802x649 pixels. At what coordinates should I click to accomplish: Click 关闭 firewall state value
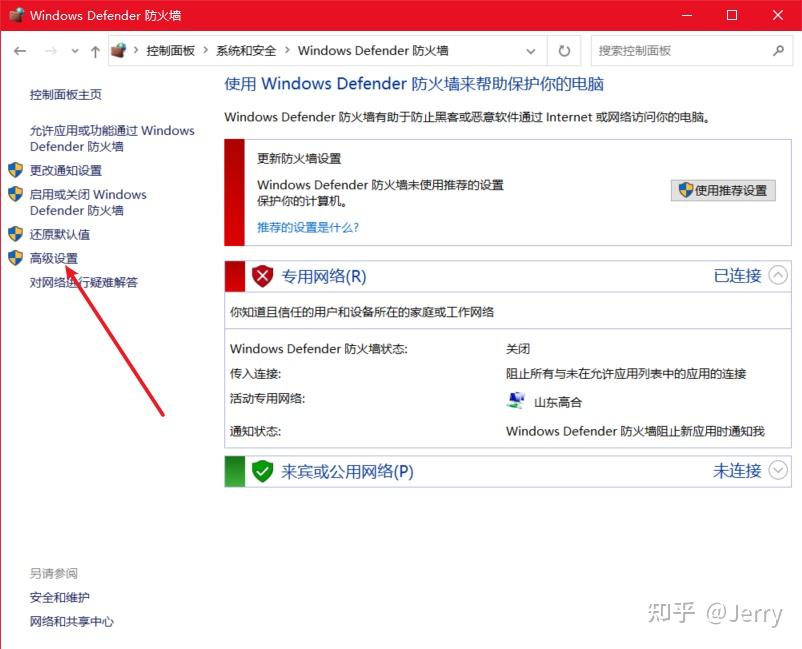pos(518,349)
